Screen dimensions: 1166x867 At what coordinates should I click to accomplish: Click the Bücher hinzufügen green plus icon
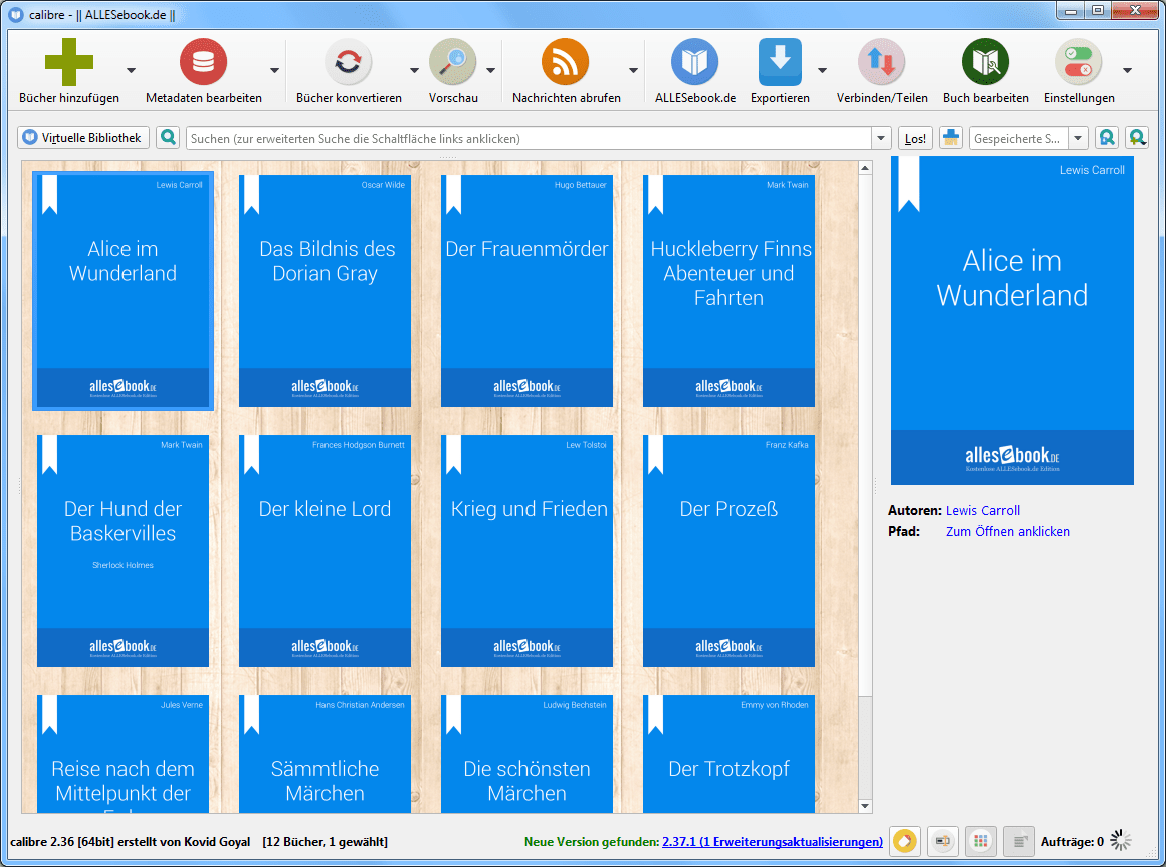(68, 62)
